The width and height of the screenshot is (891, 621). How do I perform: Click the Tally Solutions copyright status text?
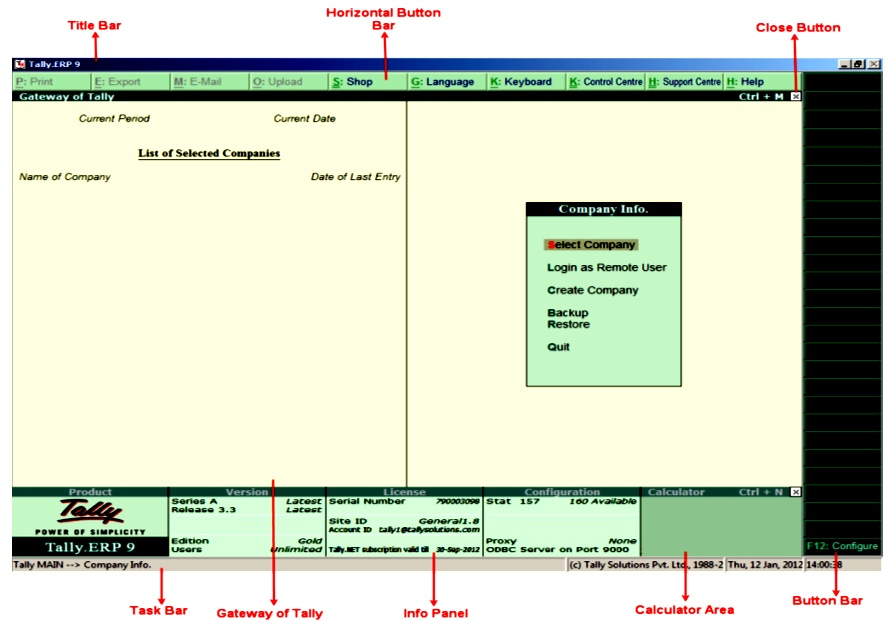[646, 565]
